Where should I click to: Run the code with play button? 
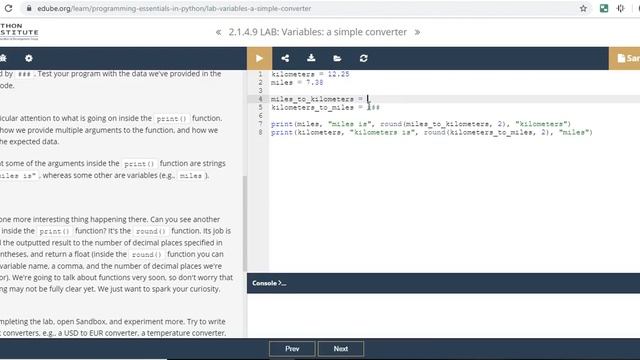click(x=259, y=58)
